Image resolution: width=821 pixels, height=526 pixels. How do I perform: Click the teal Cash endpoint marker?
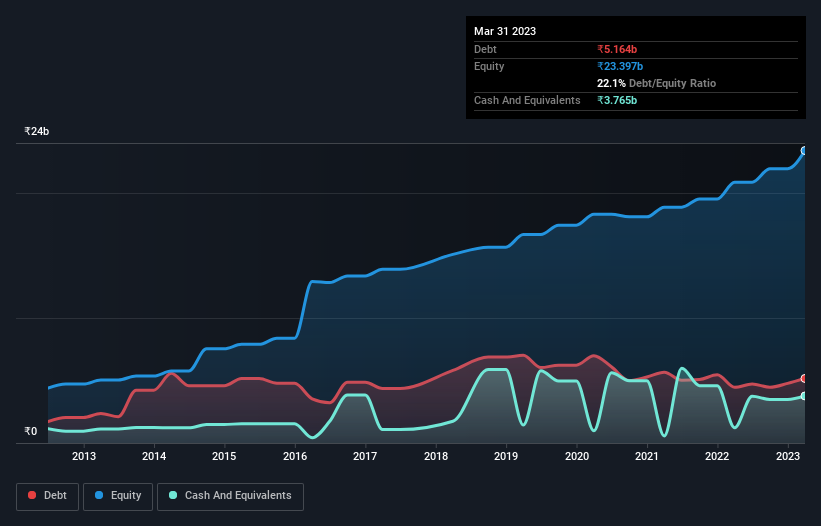(x=804, y=396)
